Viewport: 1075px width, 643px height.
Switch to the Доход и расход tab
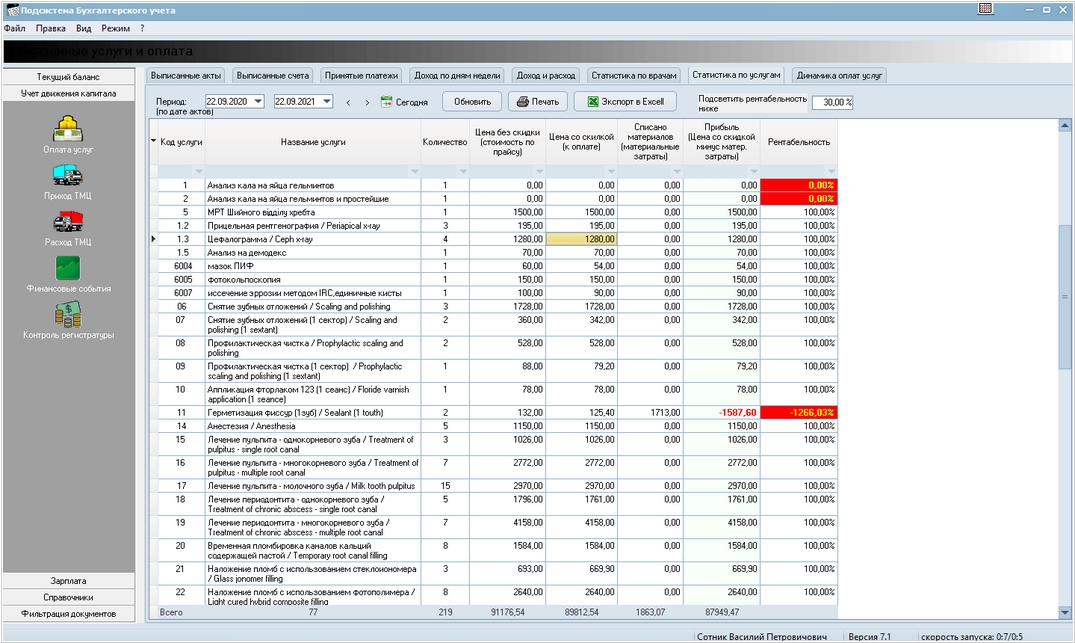click(545, 75)
